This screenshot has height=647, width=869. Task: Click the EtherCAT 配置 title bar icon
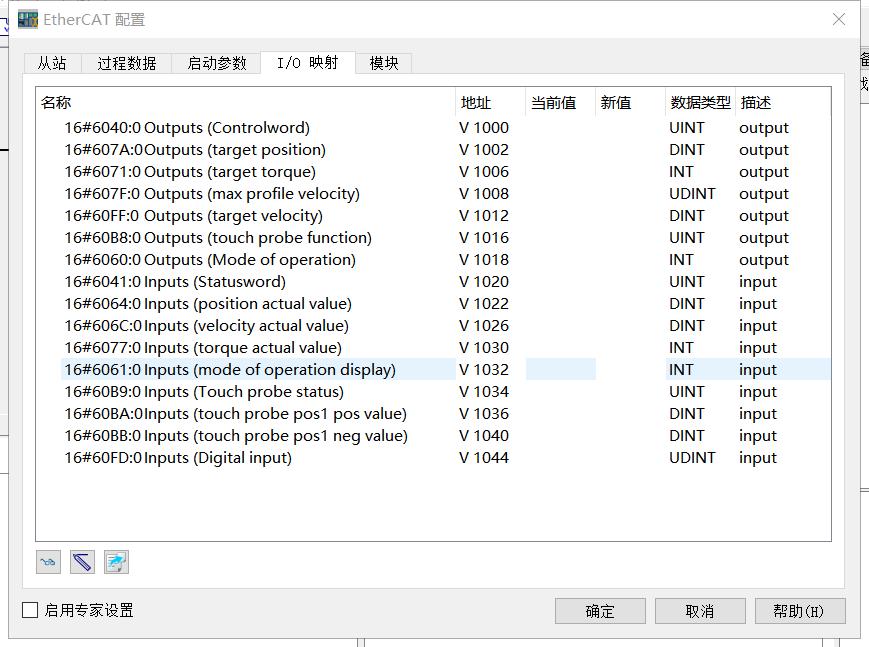point(28,19)
